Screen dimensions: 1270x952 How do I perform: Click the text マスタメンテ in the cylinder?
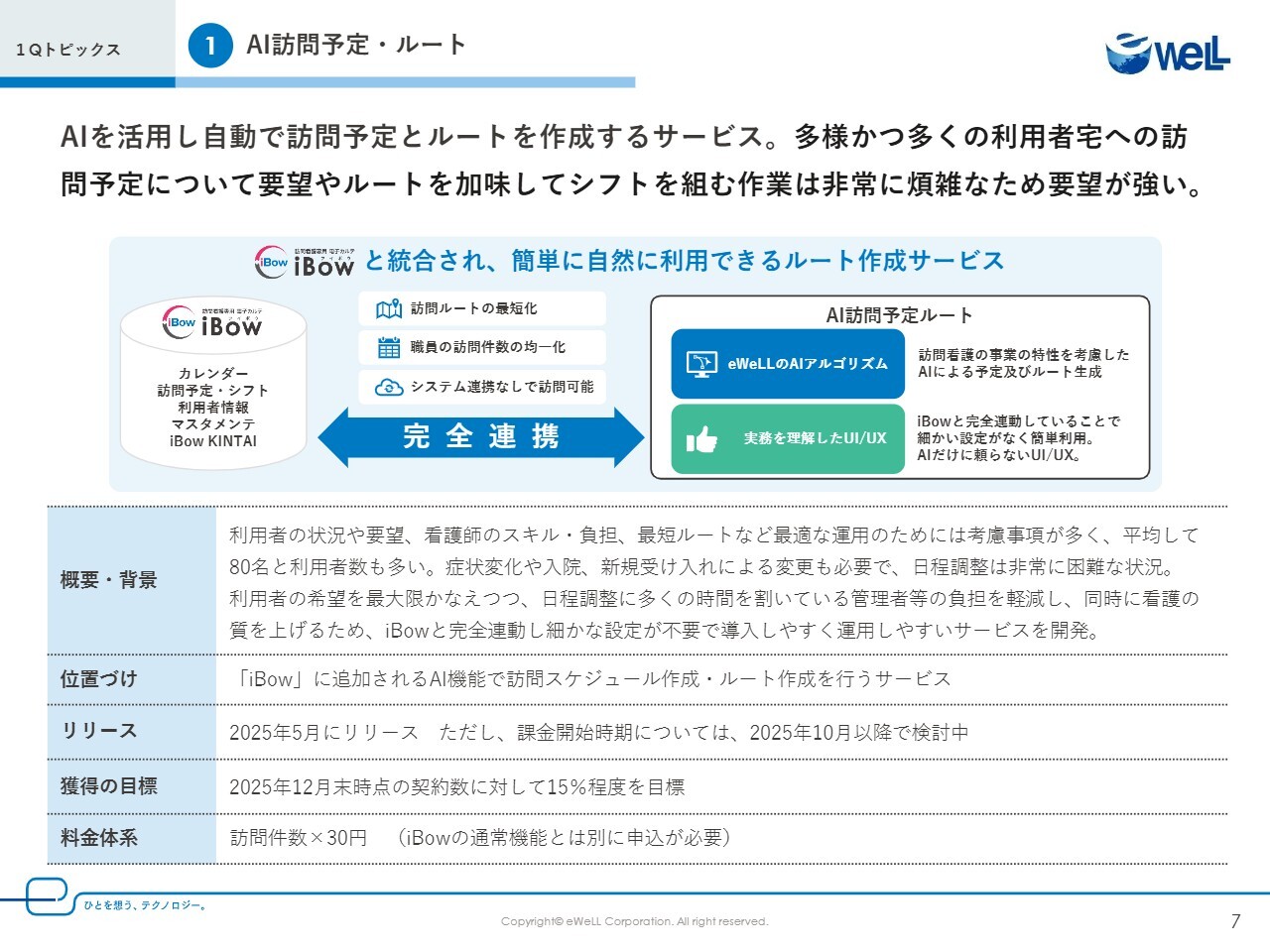(x=213, y=424)
